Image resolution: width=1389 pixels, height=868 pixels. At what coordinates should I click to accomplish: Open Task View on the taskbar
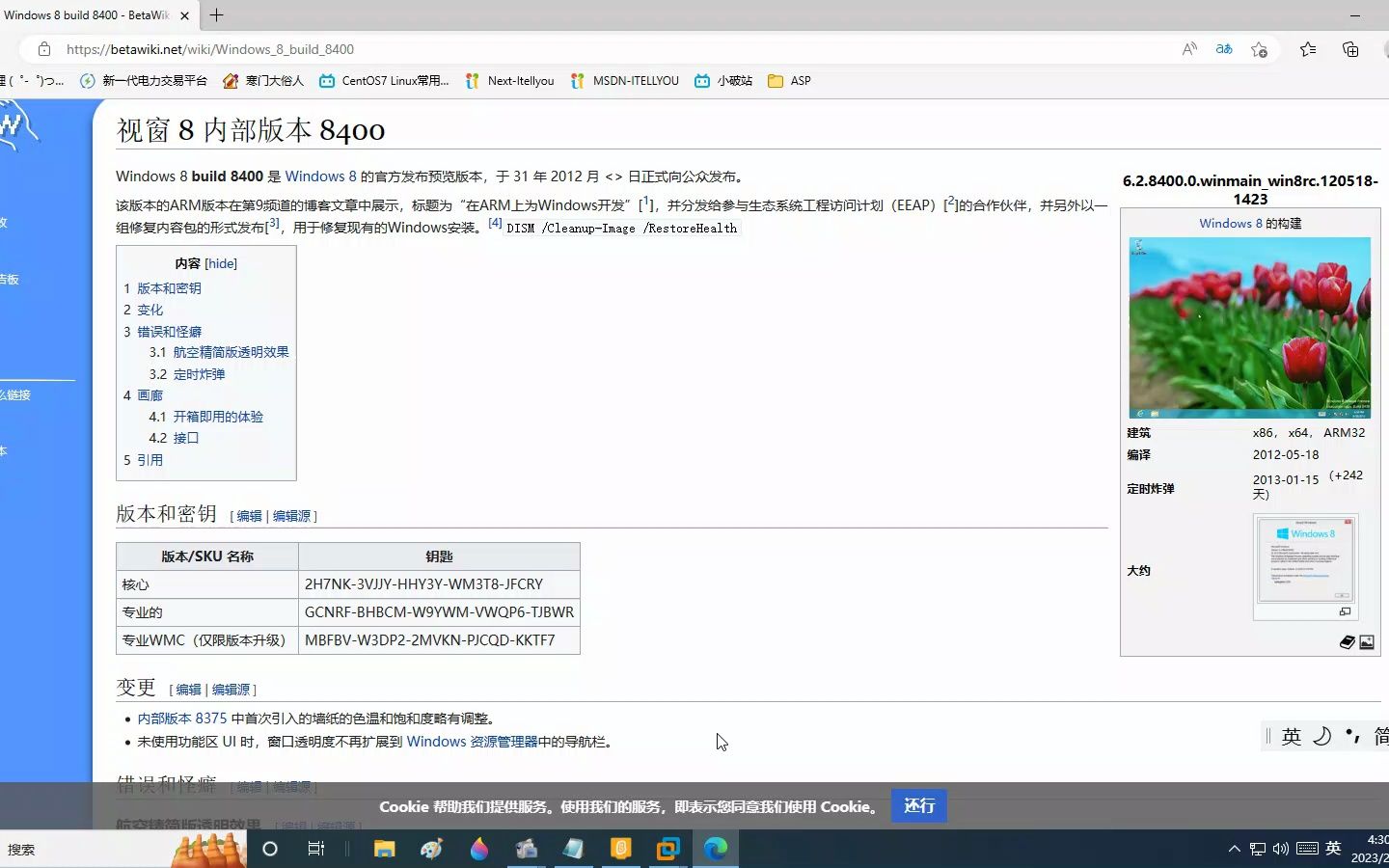[x=315, y=849]
